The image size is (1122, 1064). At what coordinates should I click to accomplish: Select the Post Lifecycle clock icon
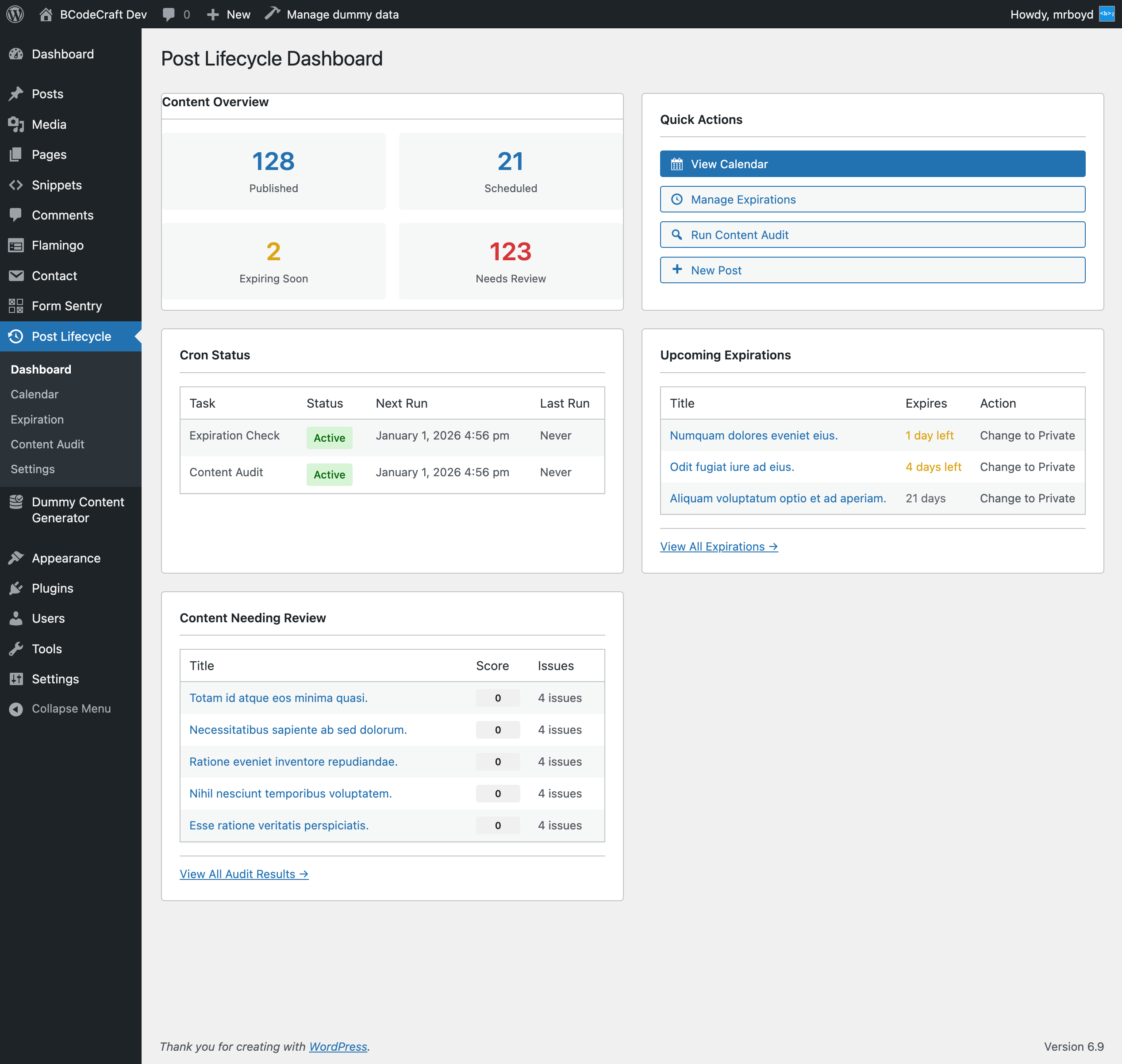pos(16,336)
